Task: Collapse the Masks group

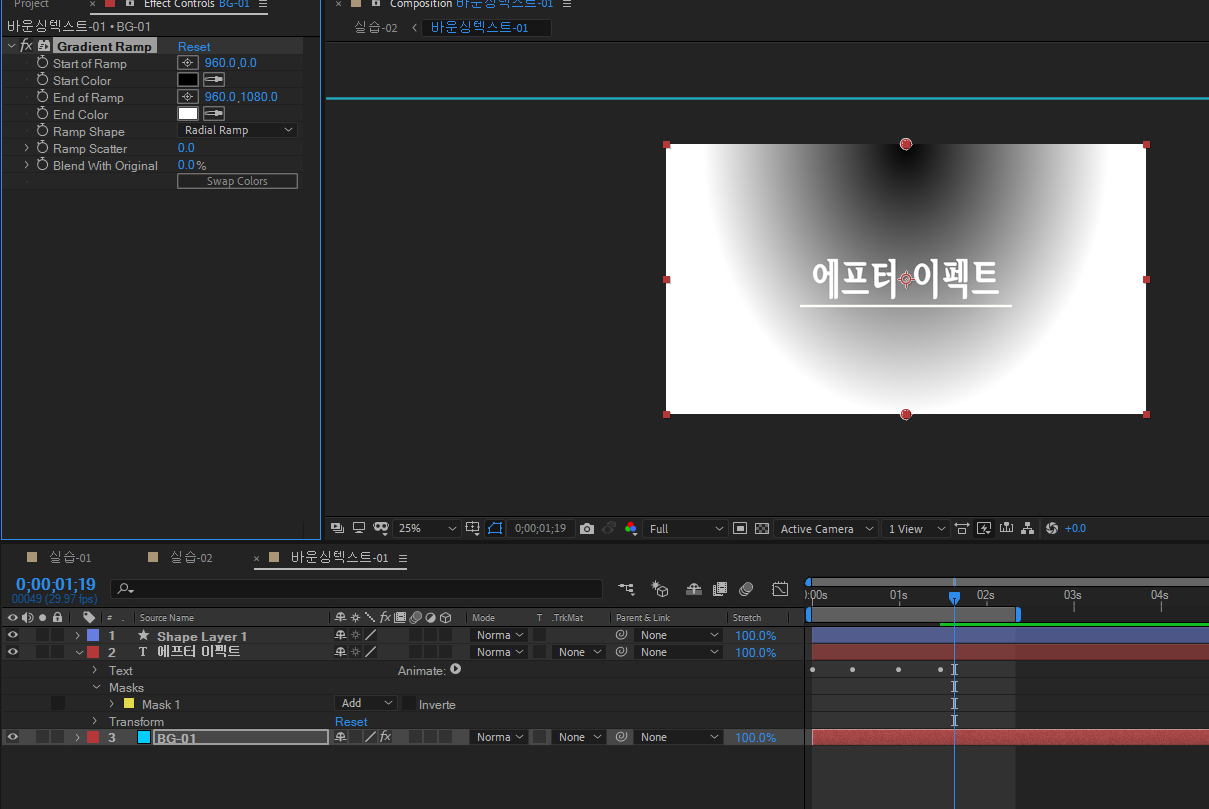Action: point(97,687)
